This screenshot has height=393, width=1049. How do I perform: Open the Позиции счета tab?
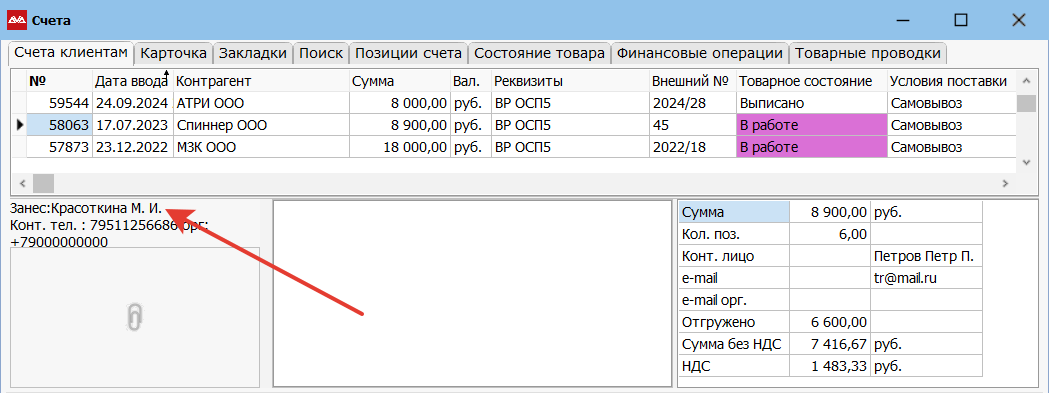(x=408, y=54)
